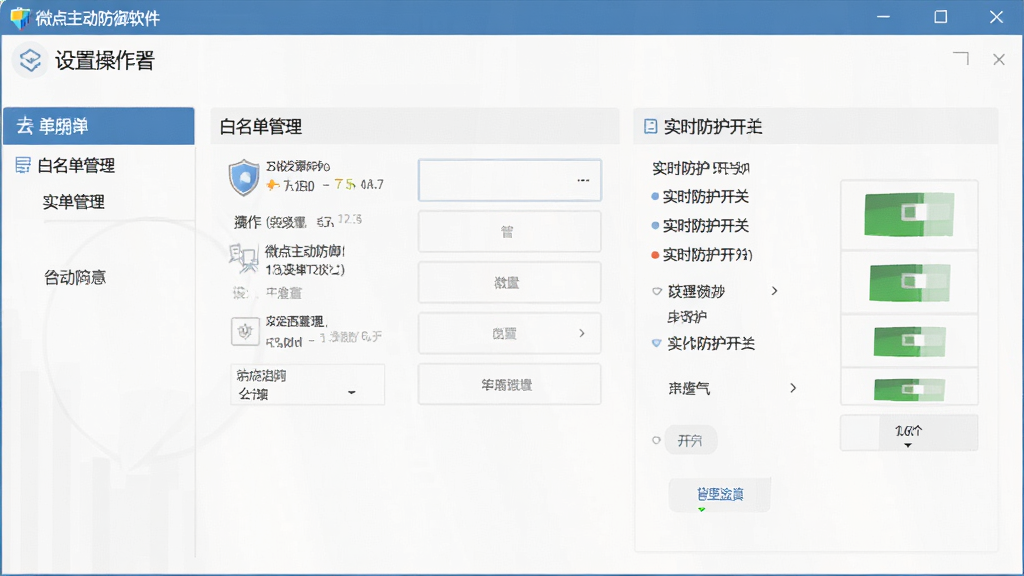Click the document icon beside 实时防护开关 header
This screenshot has height=576, width=1024.
pos(650,126)
